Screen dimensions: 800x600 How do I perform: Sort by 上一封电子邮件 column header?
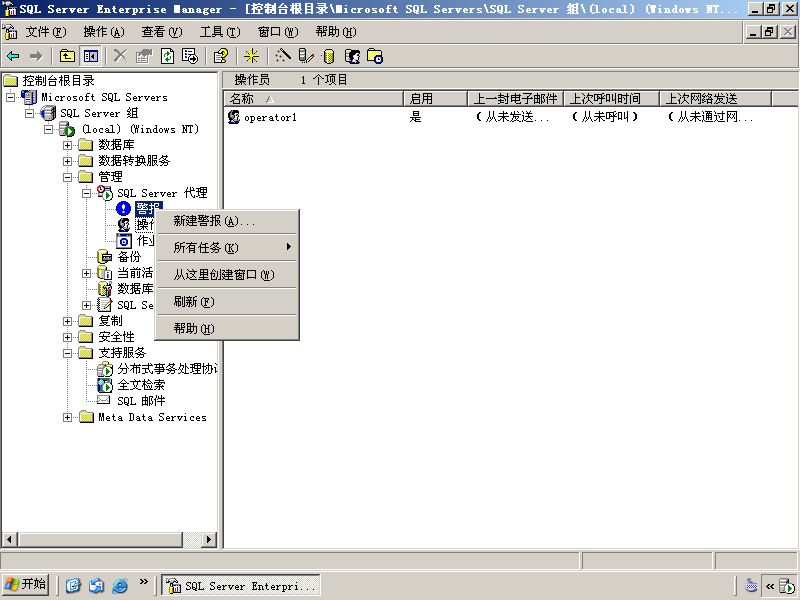(x=515, y=98)
